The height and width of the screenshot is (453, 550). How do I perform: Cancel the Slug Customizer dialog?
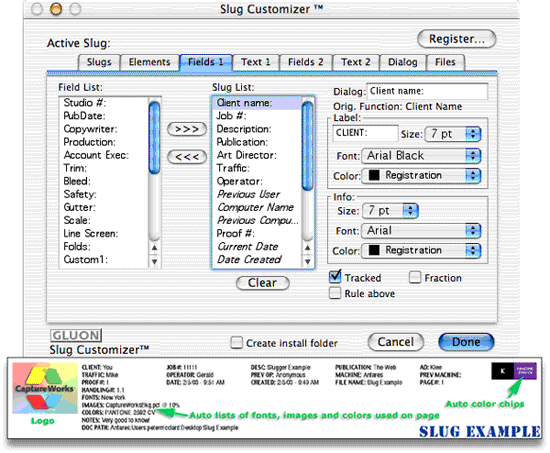(396, 342)
